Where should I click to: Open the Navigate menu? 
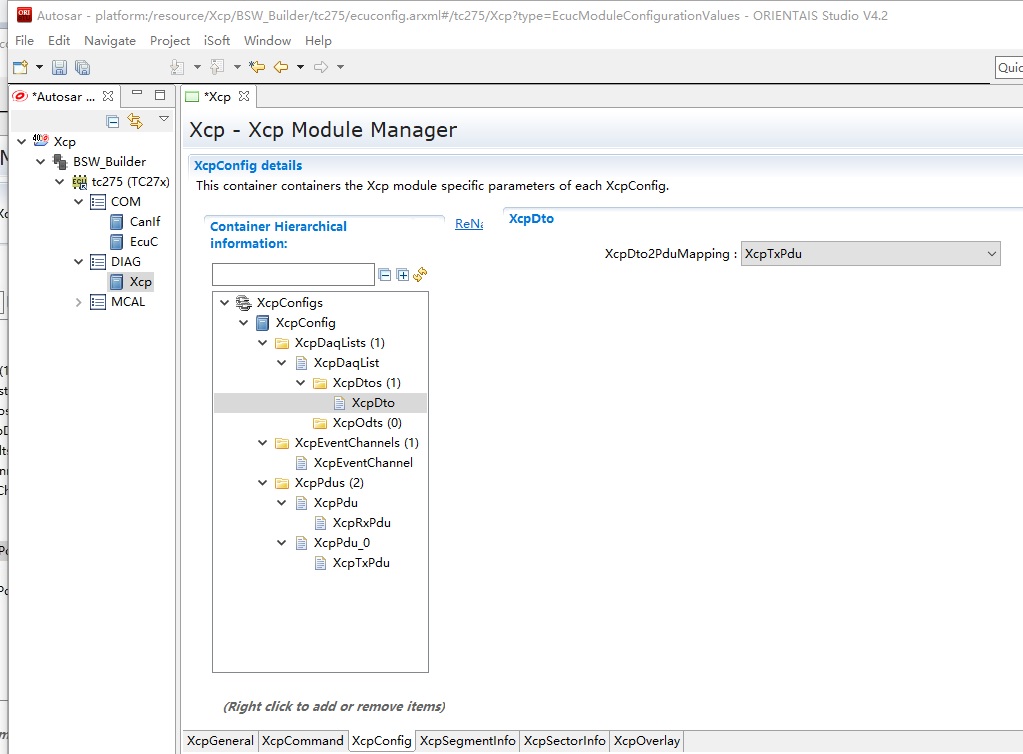(109, 41)
